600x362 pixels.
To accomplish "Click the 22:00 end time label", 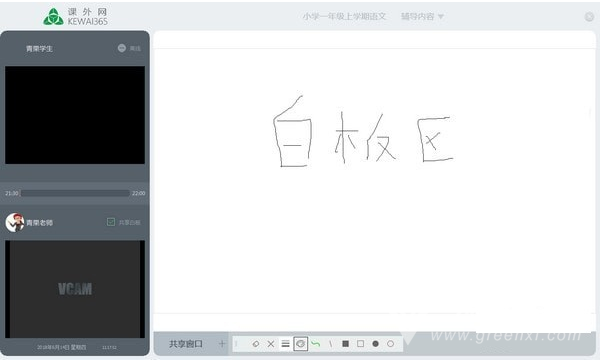I will tap(139, 193).
